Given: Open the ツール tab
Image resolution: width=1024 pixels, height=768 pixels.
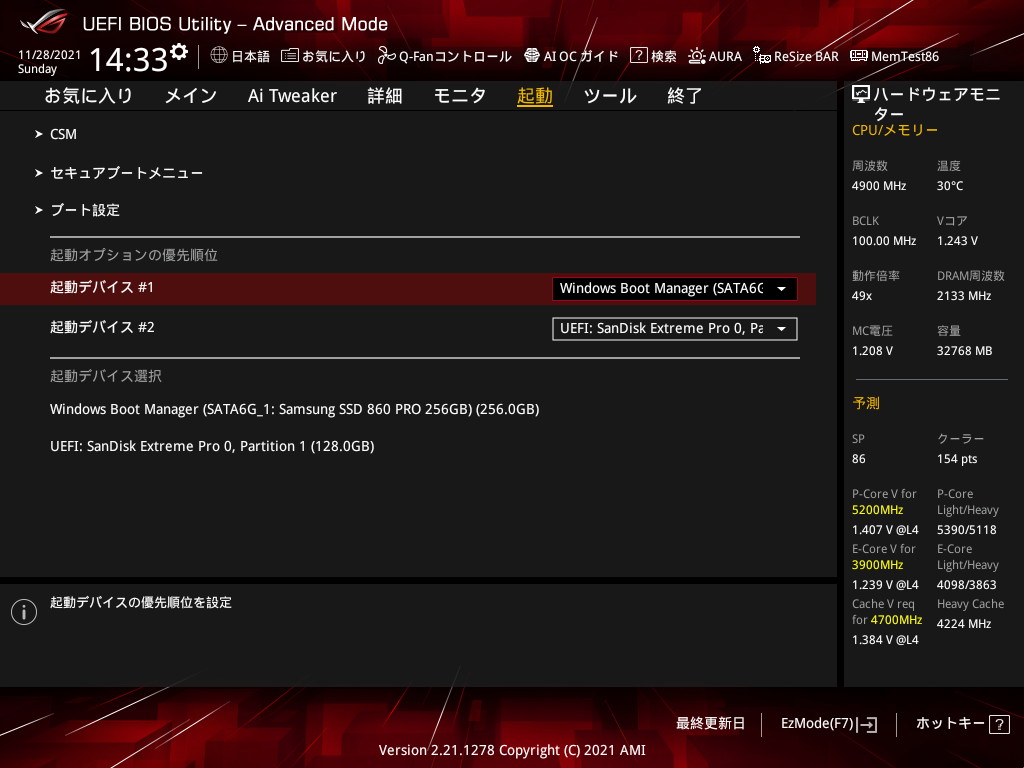Looking at the screenshot, I should [610, 96].
